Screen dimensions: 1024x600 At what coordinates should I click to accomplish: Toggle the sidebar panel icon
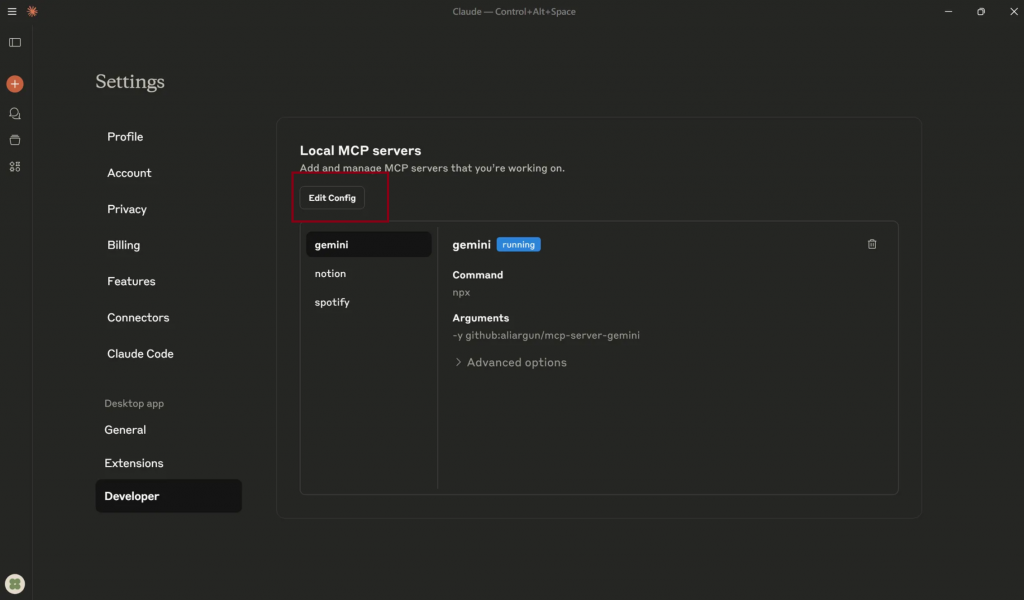click(x=14, y=42)
